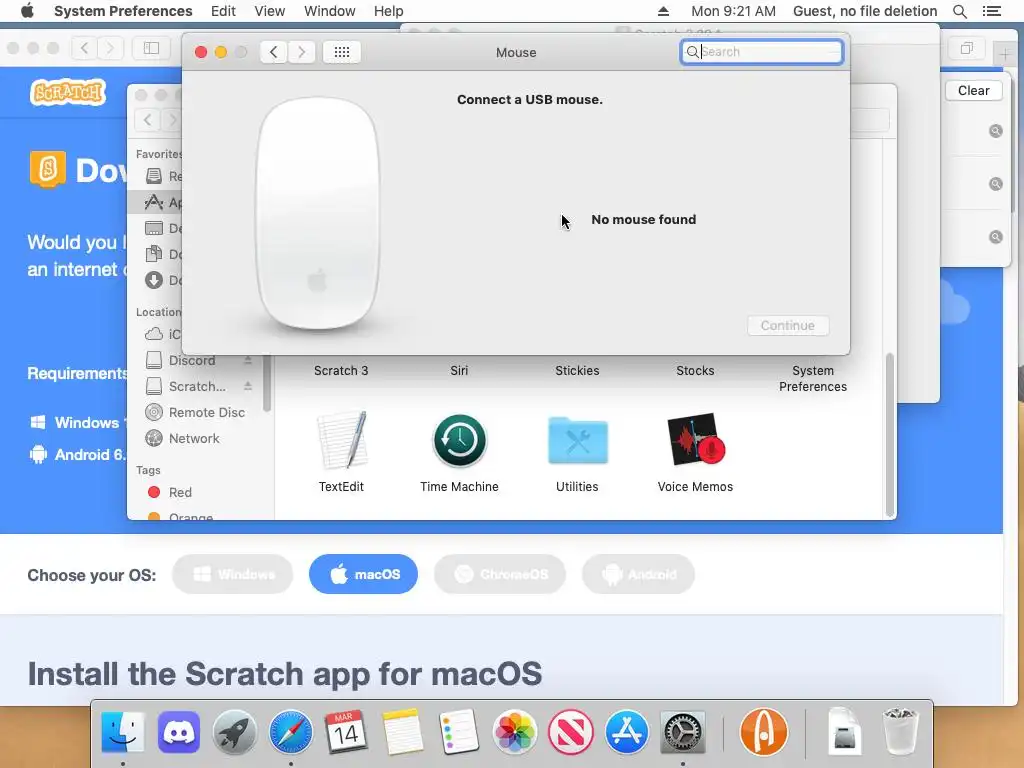Open Time Machine app icon
This screenshot has height=768, width=1024.
[459, 440]
